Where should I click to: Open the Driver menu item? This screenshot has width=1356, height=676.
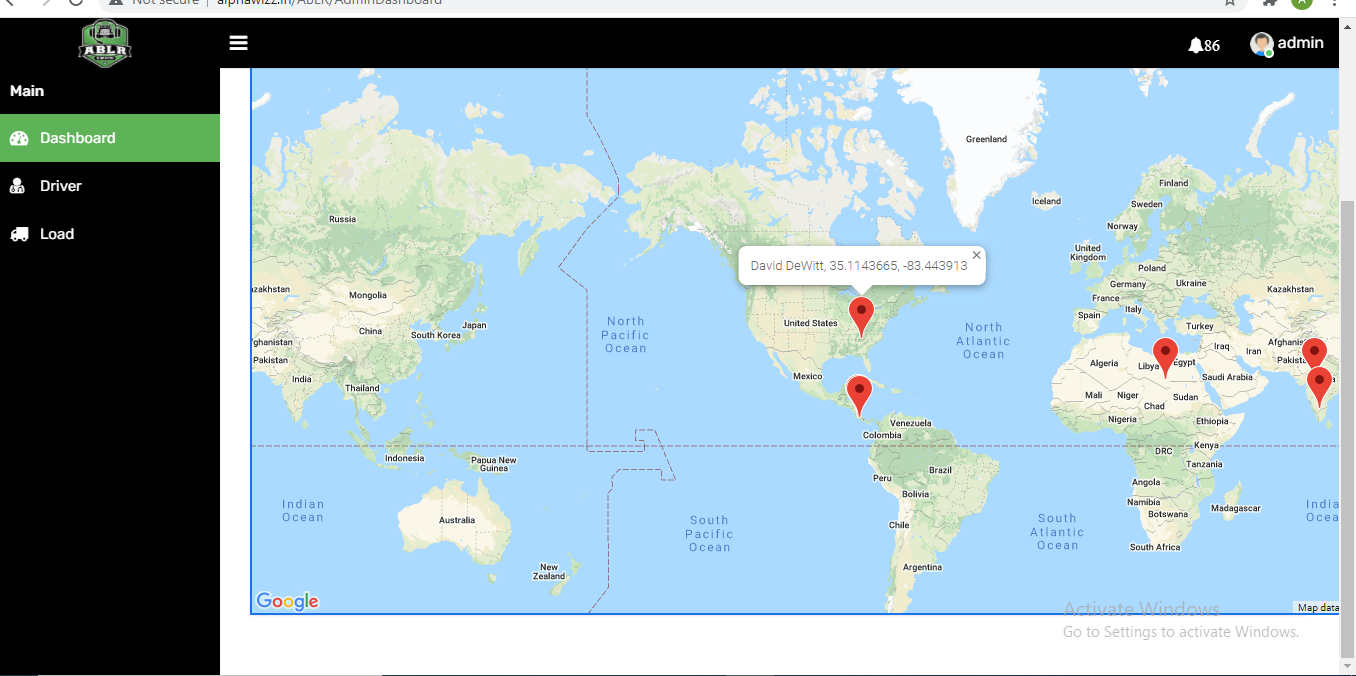[x=110, y=186]
